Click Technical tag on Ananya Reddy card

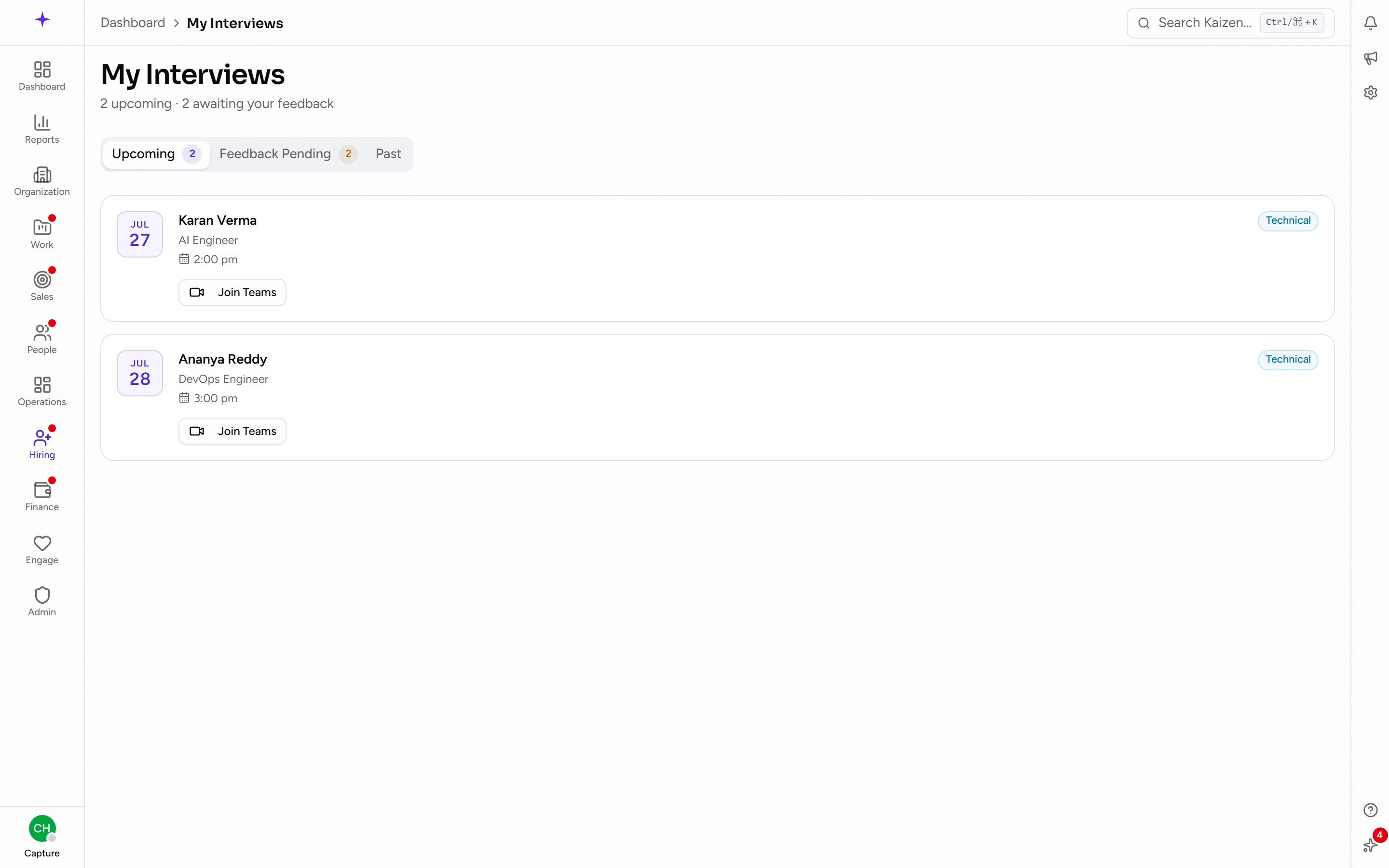pos(1288,360)
